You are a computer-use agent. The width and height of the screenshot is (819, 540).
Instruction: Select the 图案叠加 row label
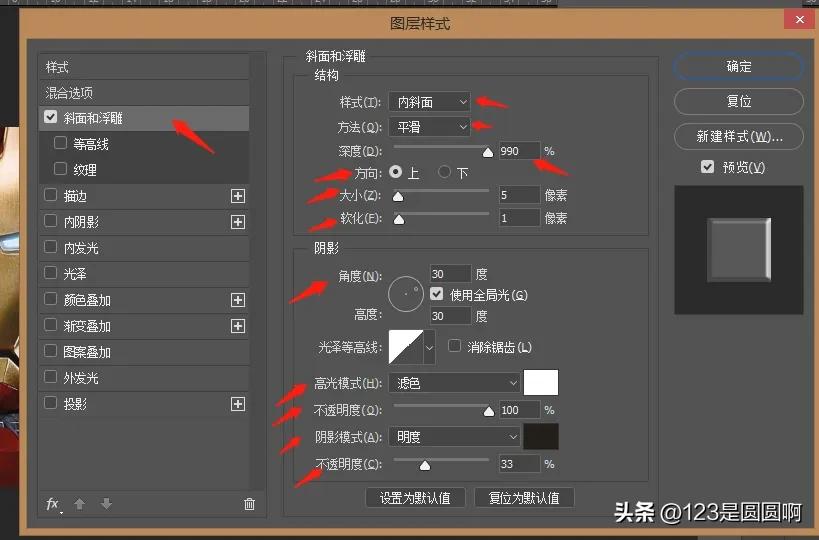(x=87, y=352)
